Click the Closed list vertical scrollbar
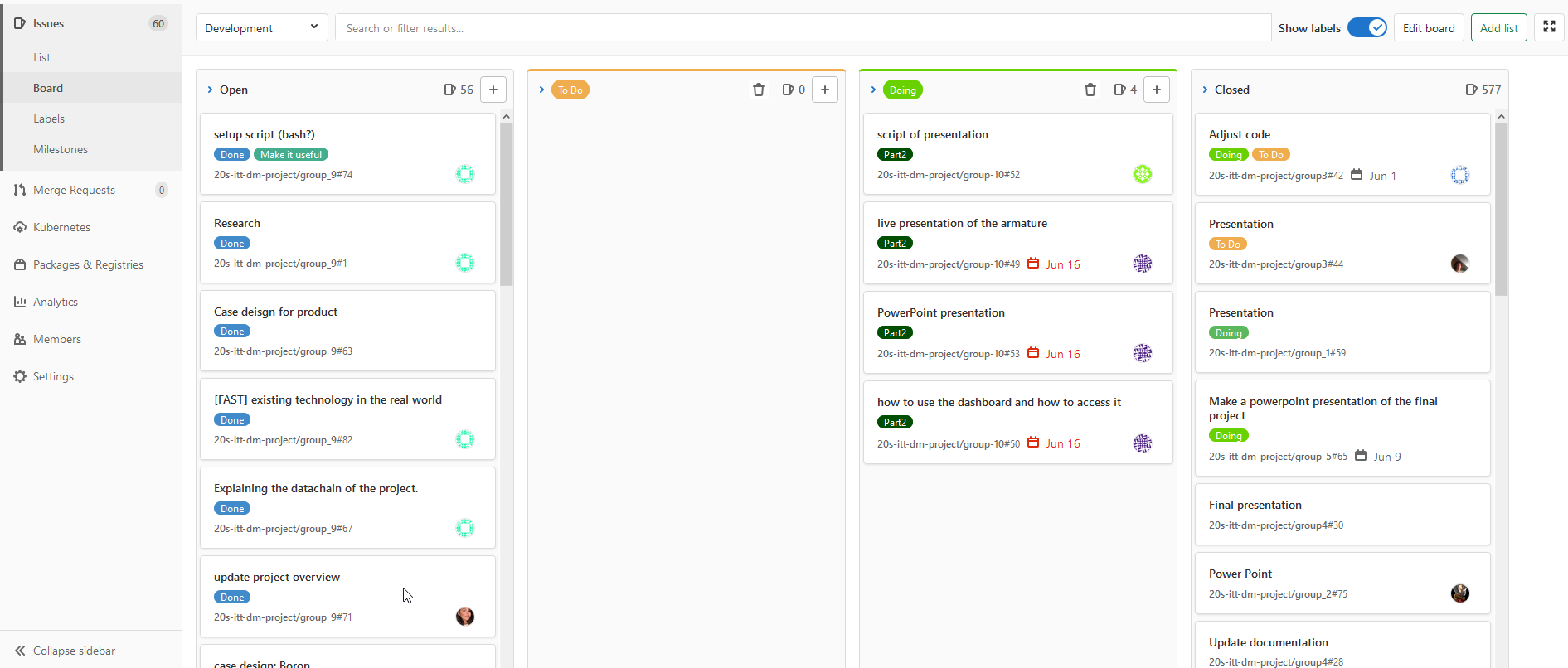Viewport: 1568px width, 668px height. [x=1502, y=209]
